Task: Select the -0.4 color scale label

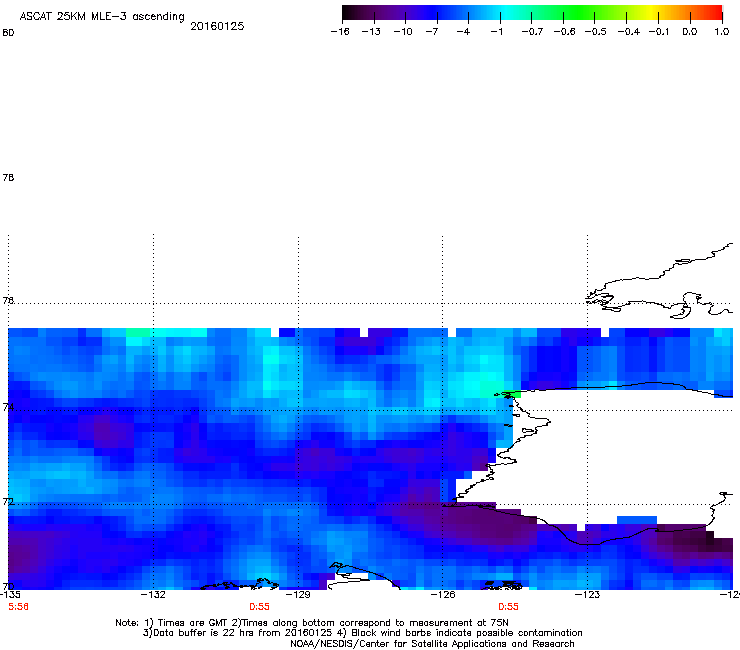Action: [629, 32]
